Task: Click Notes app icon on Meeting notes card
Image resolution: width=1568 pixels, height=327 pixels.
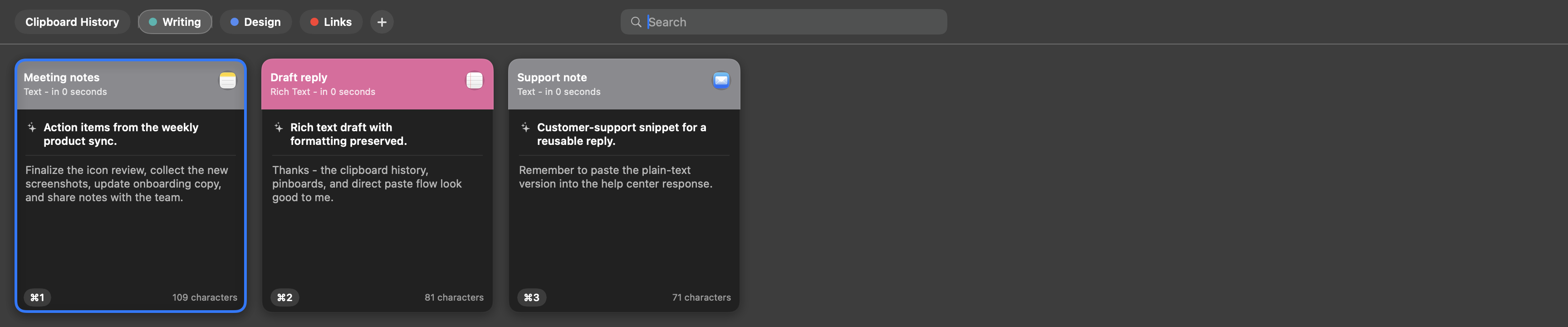Action: [228, 80]
